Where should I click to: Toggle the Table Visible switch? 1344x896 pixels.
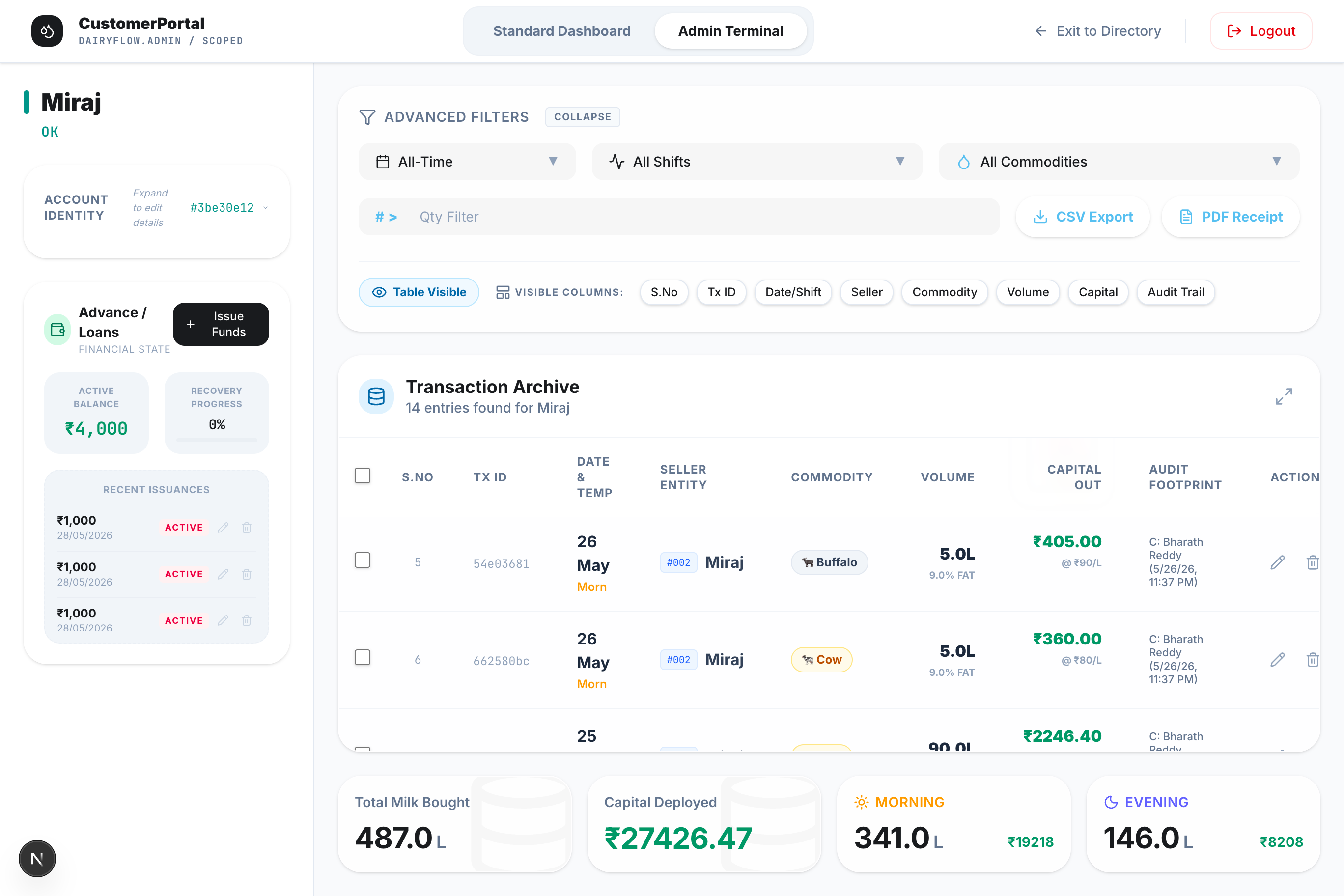419,292
